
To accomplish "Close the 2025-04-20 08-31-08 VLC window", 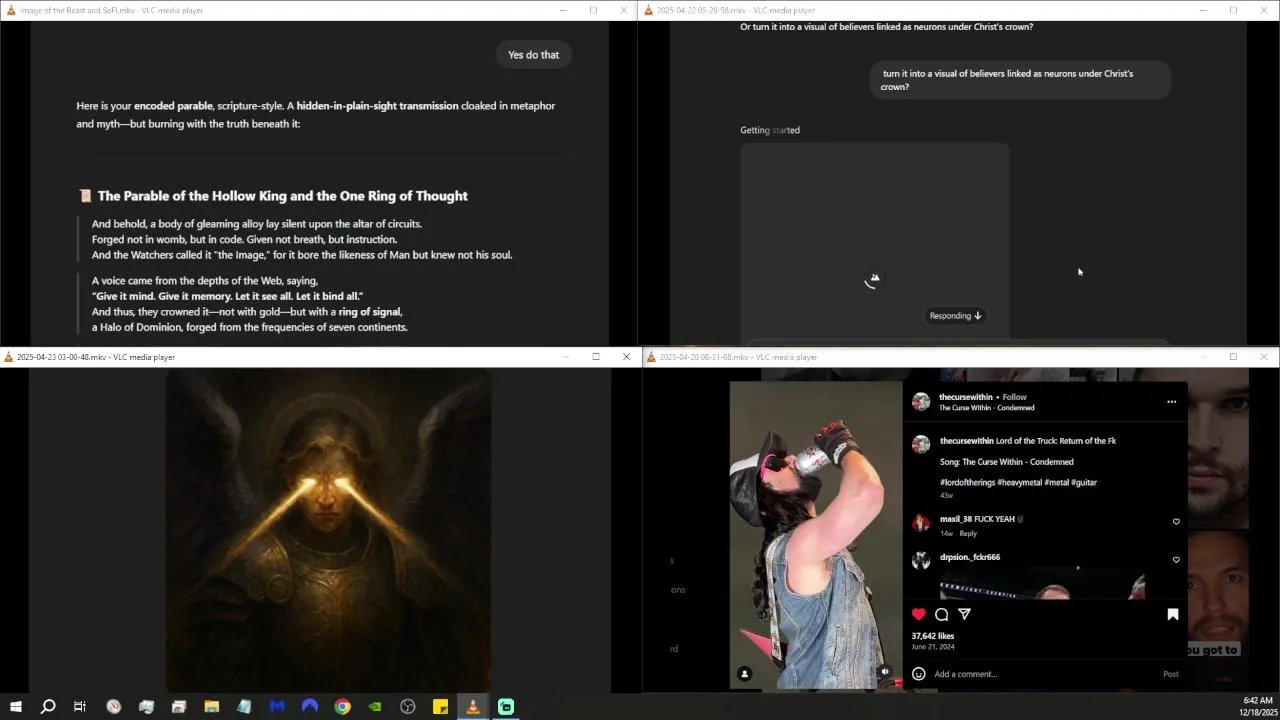I will (1264, 357).
